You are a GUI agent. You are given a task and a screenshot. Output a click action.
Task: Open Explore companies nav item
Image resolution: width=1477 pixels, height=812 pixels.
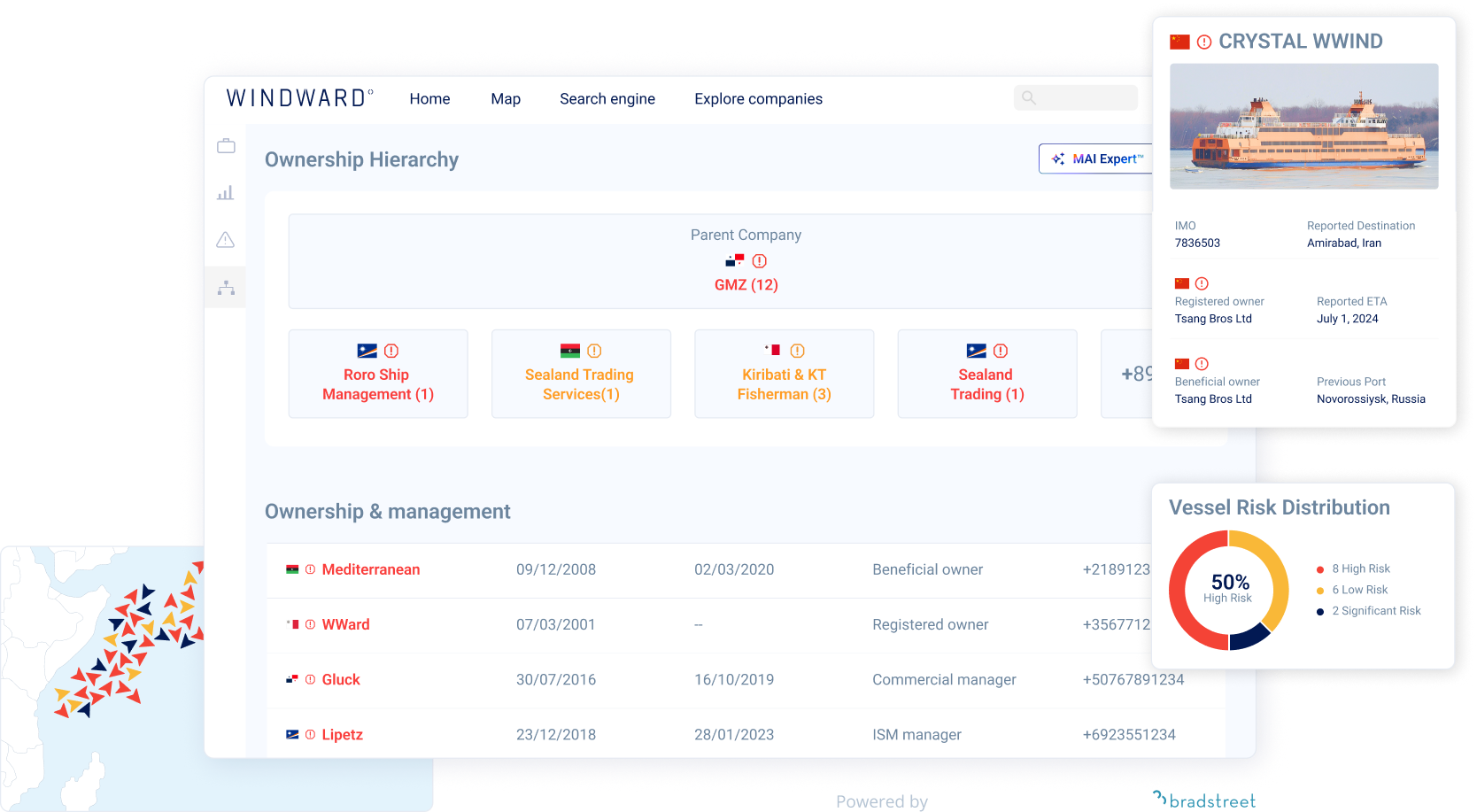point(759,99)
